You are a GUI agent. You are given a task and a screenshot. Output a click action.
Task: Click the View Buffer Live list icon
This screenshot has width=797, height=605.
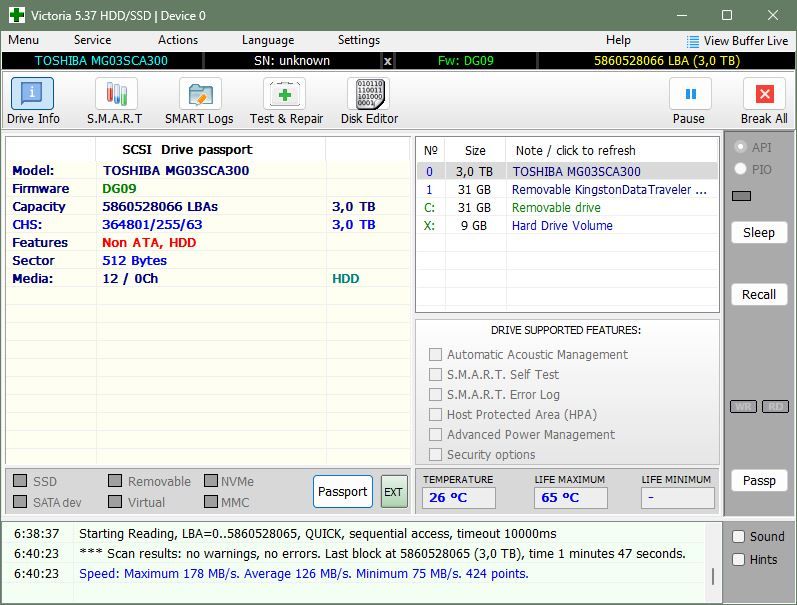(x=692, y=41)
